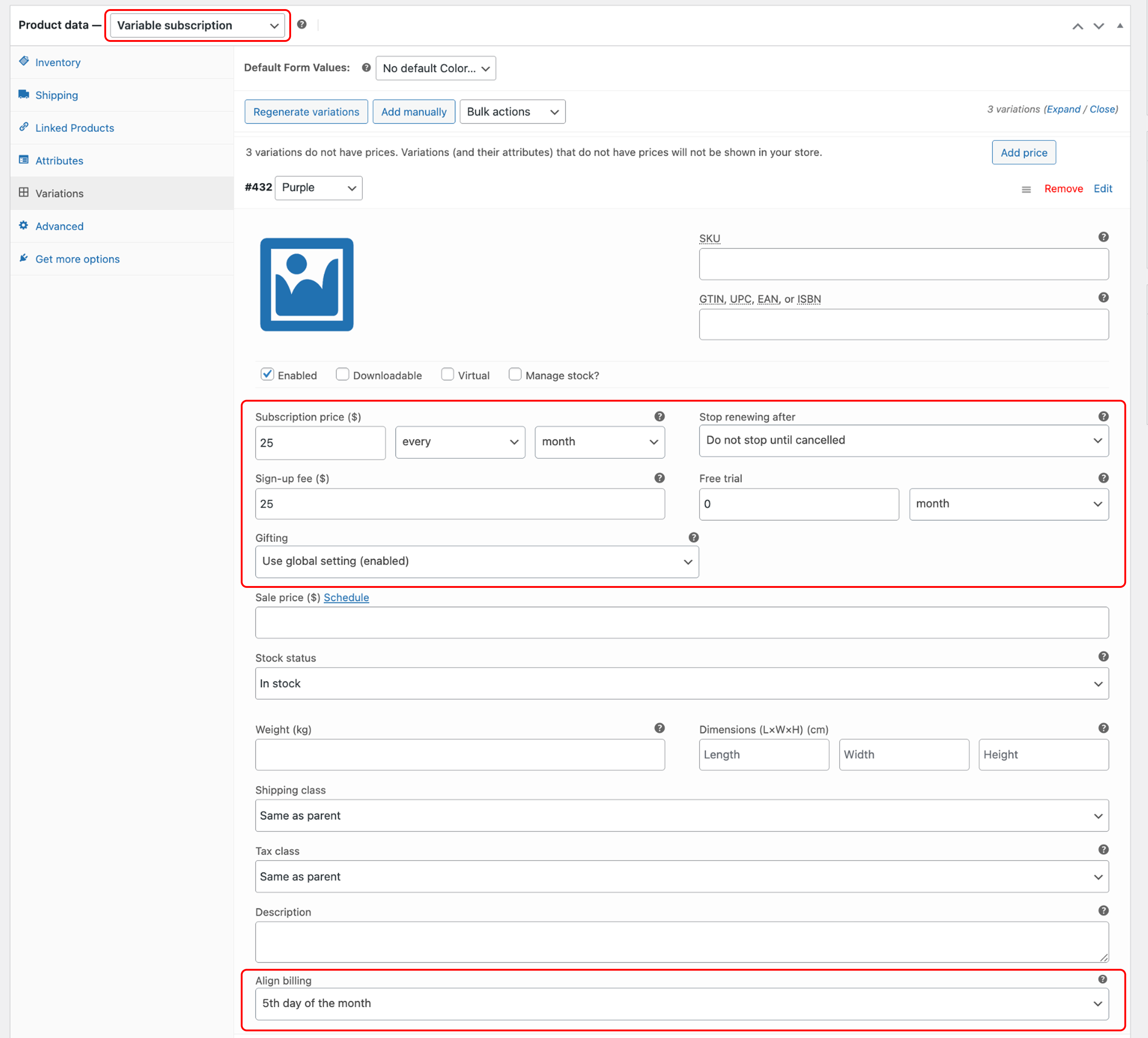The height and width of the screenshot is (1038, 1148).
Task: Click Dimensions help icon
Action: pos(1103,728)
